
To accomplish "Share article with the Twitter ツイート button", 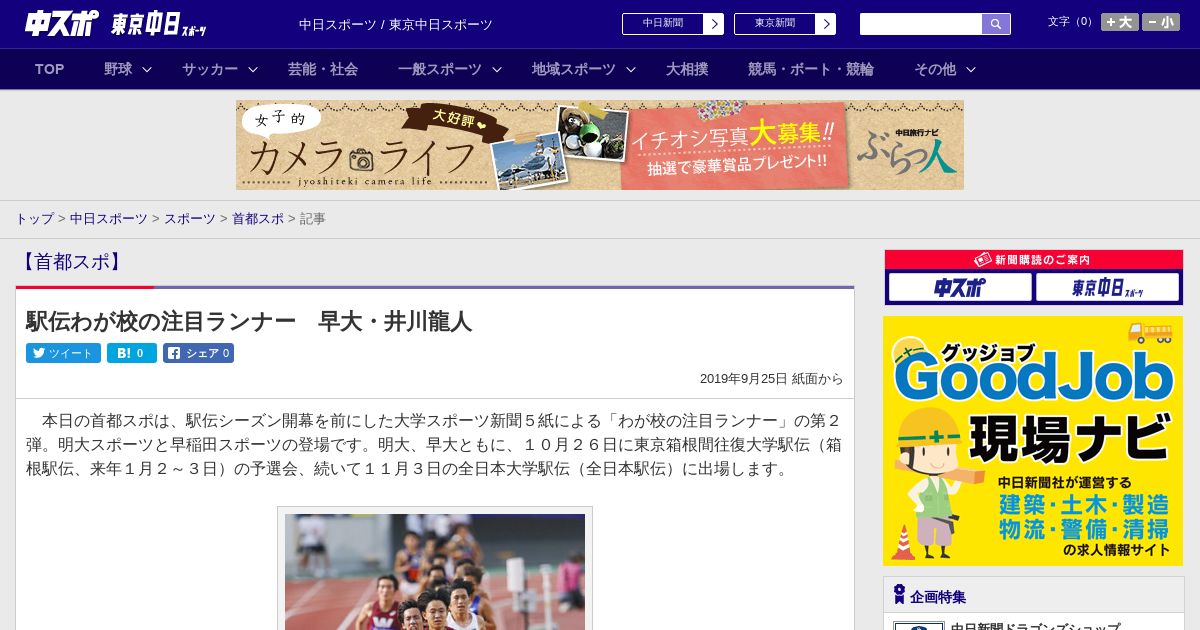I will pos(63,353).
